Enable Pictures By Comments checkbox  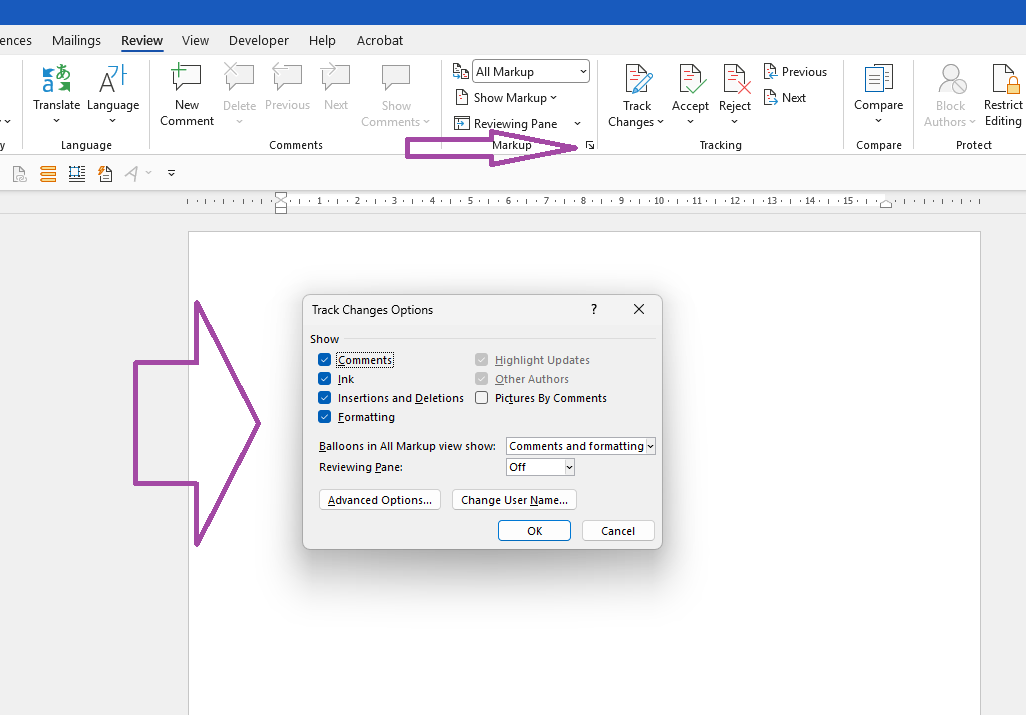(x=482, y=398)
